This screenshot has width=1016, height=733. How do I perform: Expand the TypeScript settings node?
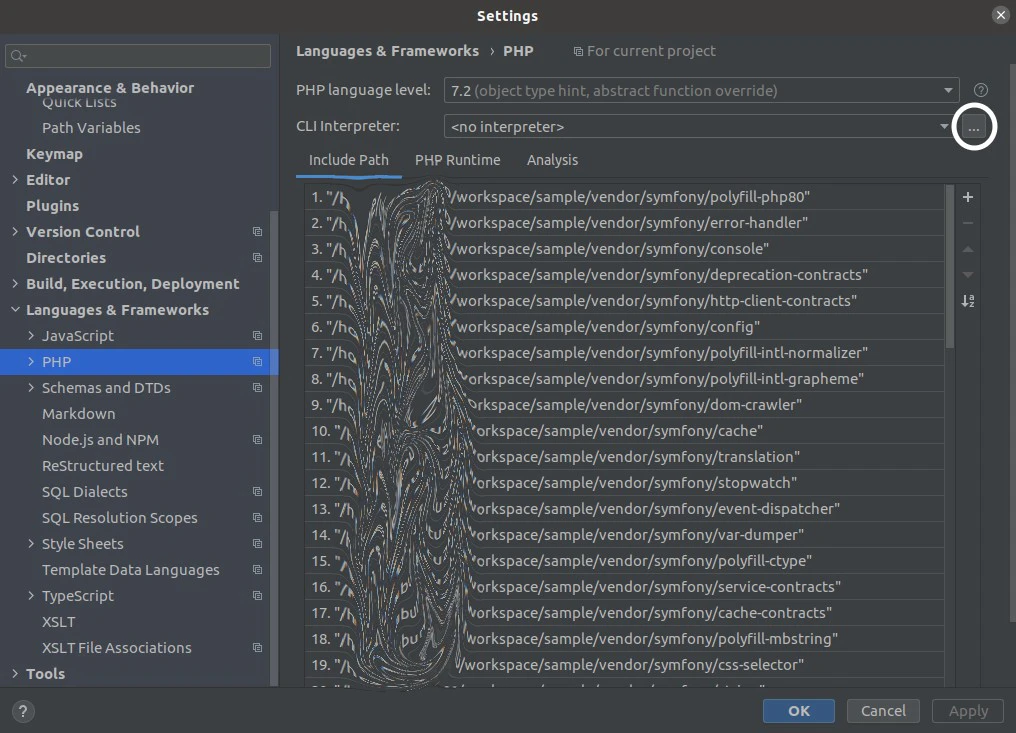tap(30, 596)
